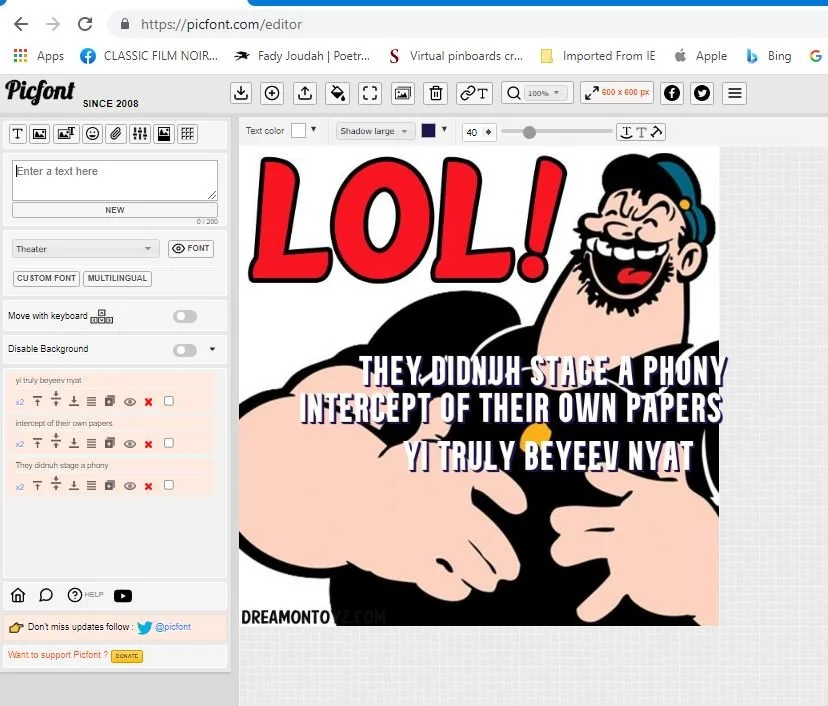Expand Disable Background options arrow
Screen dimensions: 828x706
pyautogui.click(x=212, y=349)
